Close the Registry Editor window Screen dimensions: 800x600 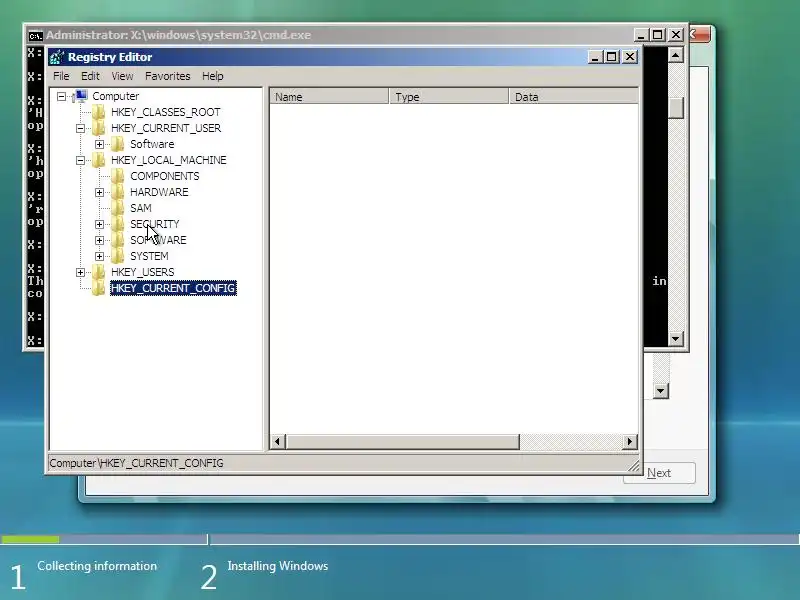(x=630, y=57)
